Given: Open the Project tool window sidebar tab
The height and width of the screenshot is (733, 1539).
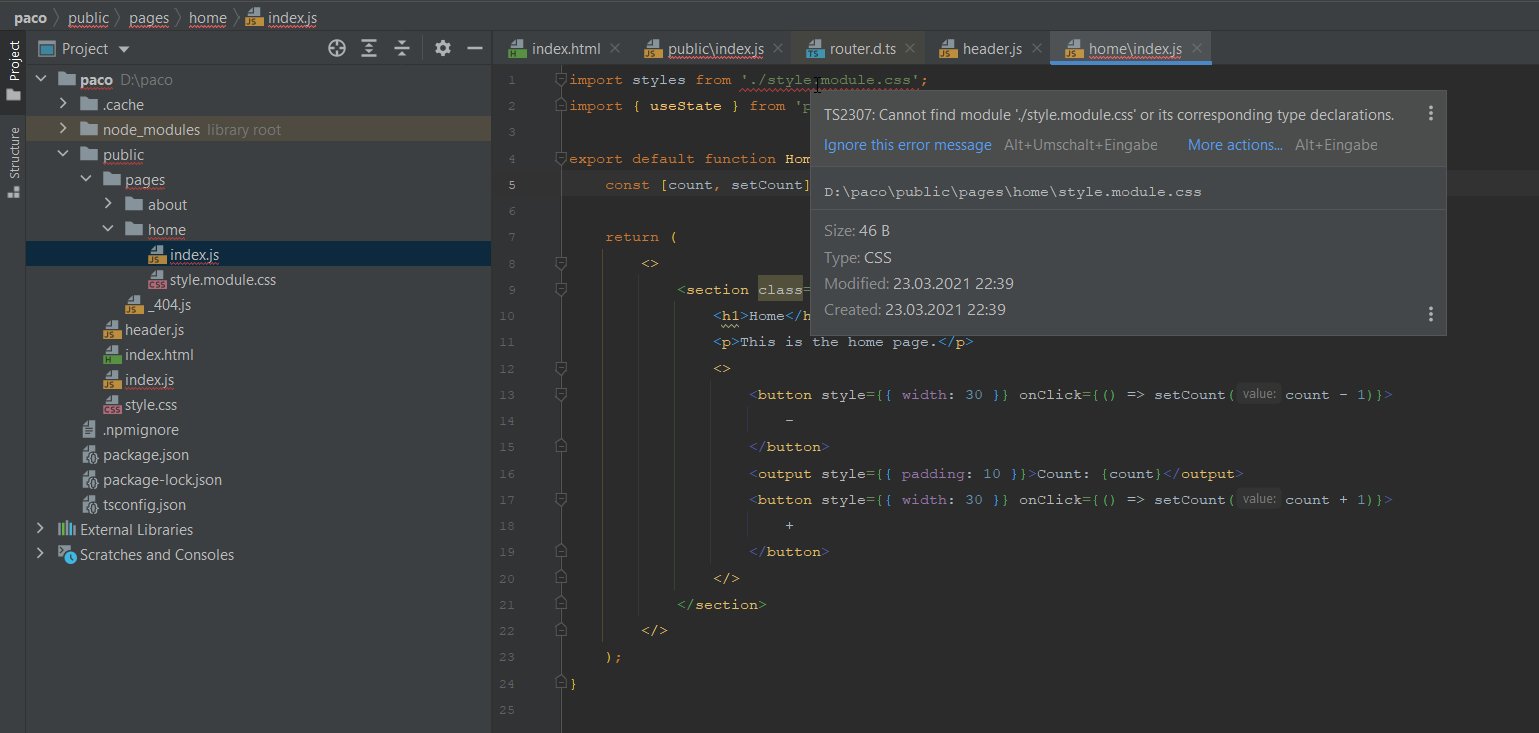Looking at the screenshot, I should [13, 61].
